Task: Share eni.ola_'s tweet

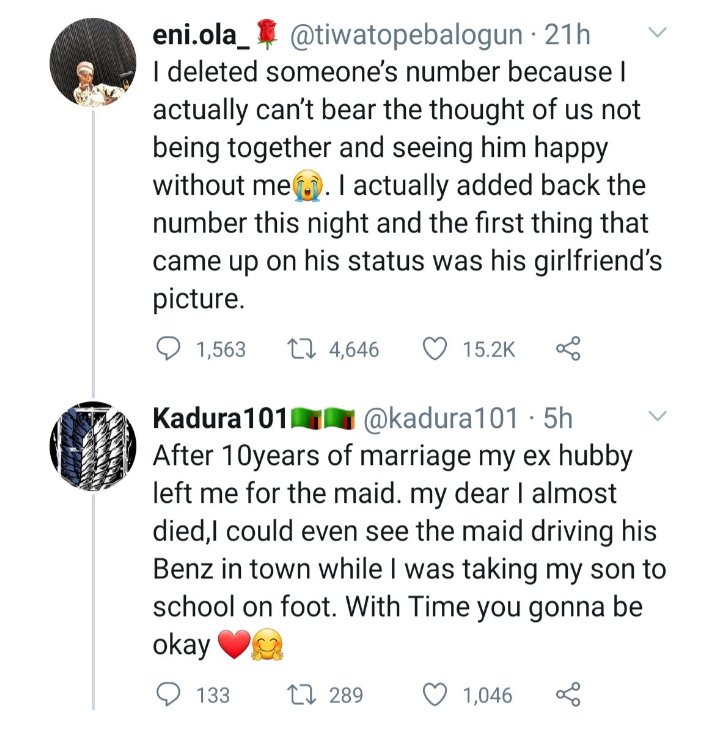Action: [567, 349]
